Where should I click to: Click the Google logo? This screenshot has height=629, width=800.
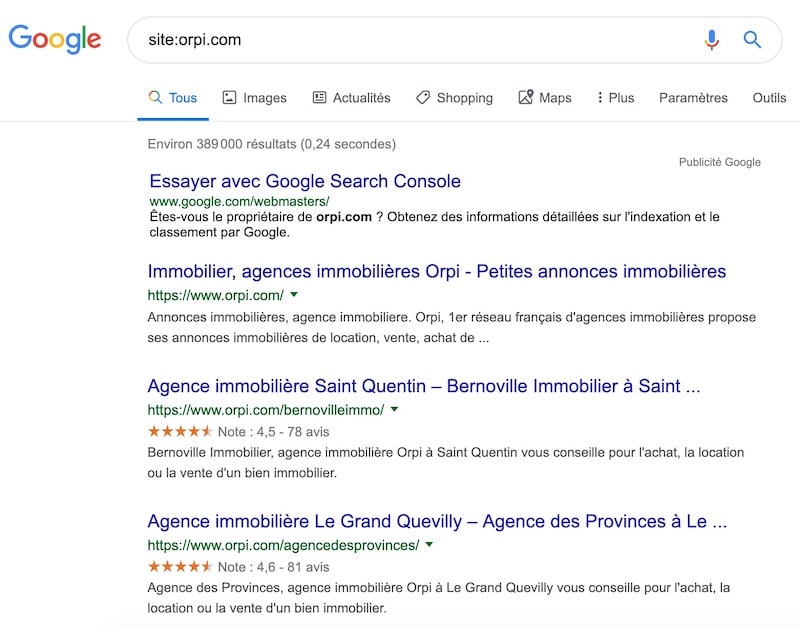(55, 39)
